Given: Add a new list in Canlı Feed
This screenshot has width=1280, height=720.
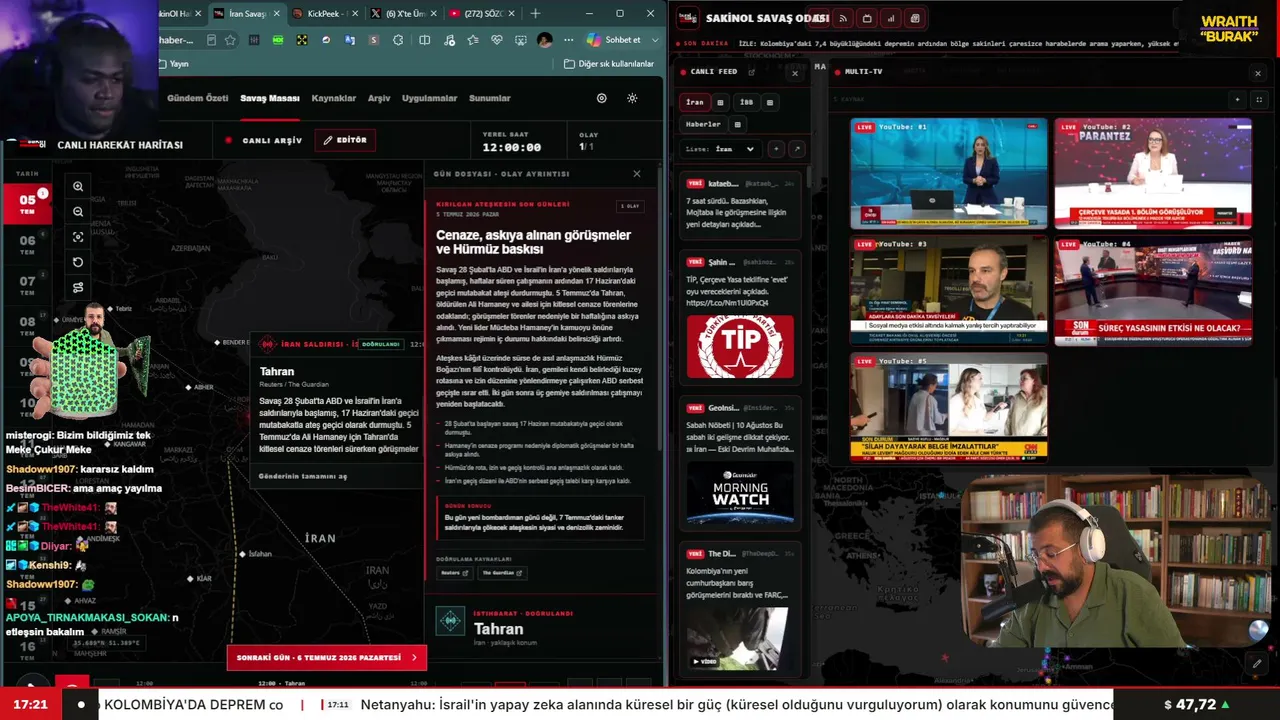Looking at the screenshot, I should [x=775, y=149].
